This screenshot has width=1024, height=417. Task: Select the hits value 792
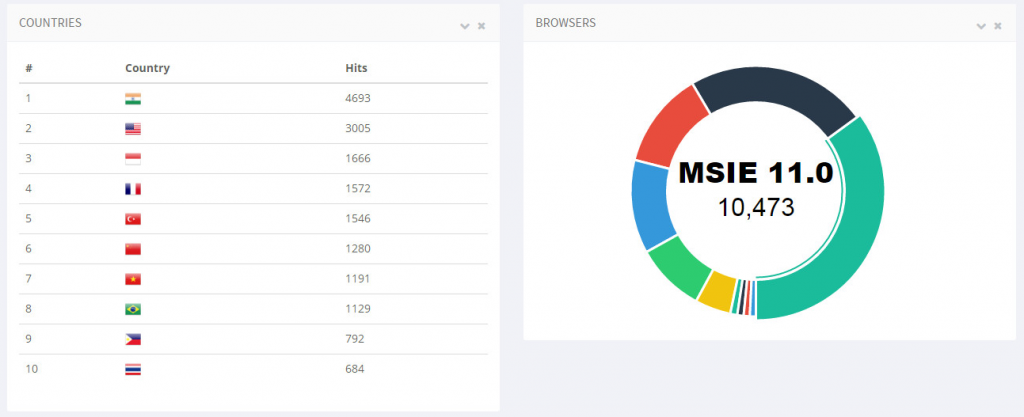click(x=355, y=338)
